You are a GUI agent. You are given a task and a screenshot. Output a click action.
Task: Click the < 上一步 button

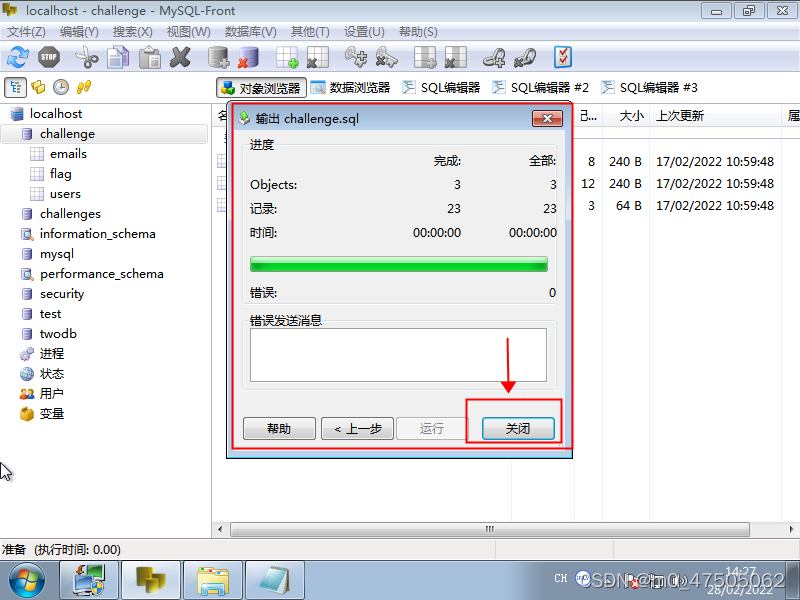(357, 429)
